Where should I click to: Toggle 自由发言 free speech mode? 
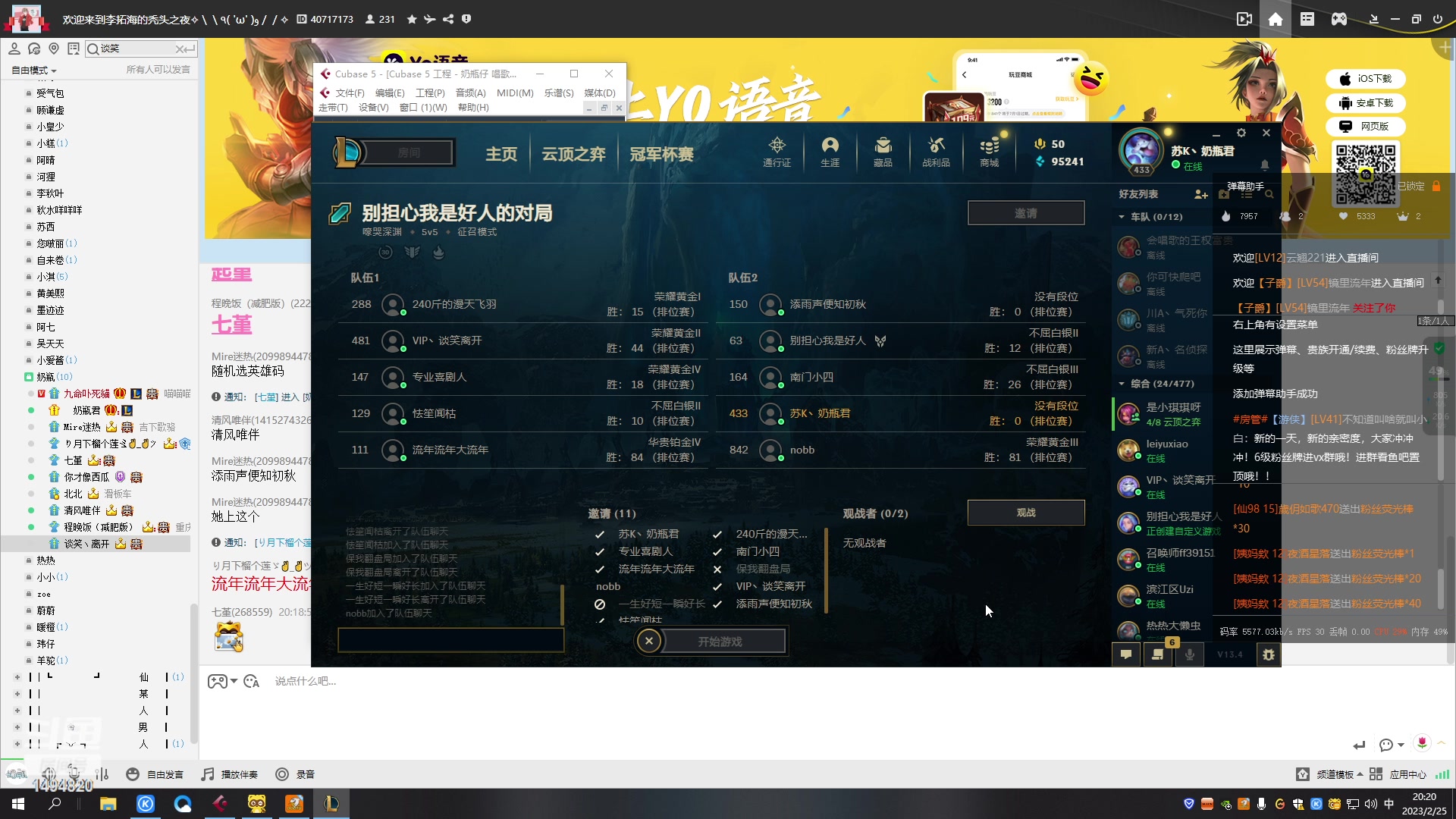[155, 774]
